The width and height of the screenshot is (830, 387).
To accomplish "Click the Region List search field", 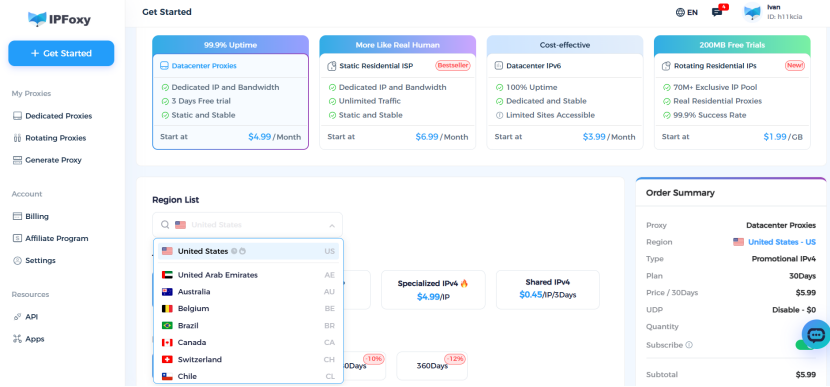I will point(247,225).
